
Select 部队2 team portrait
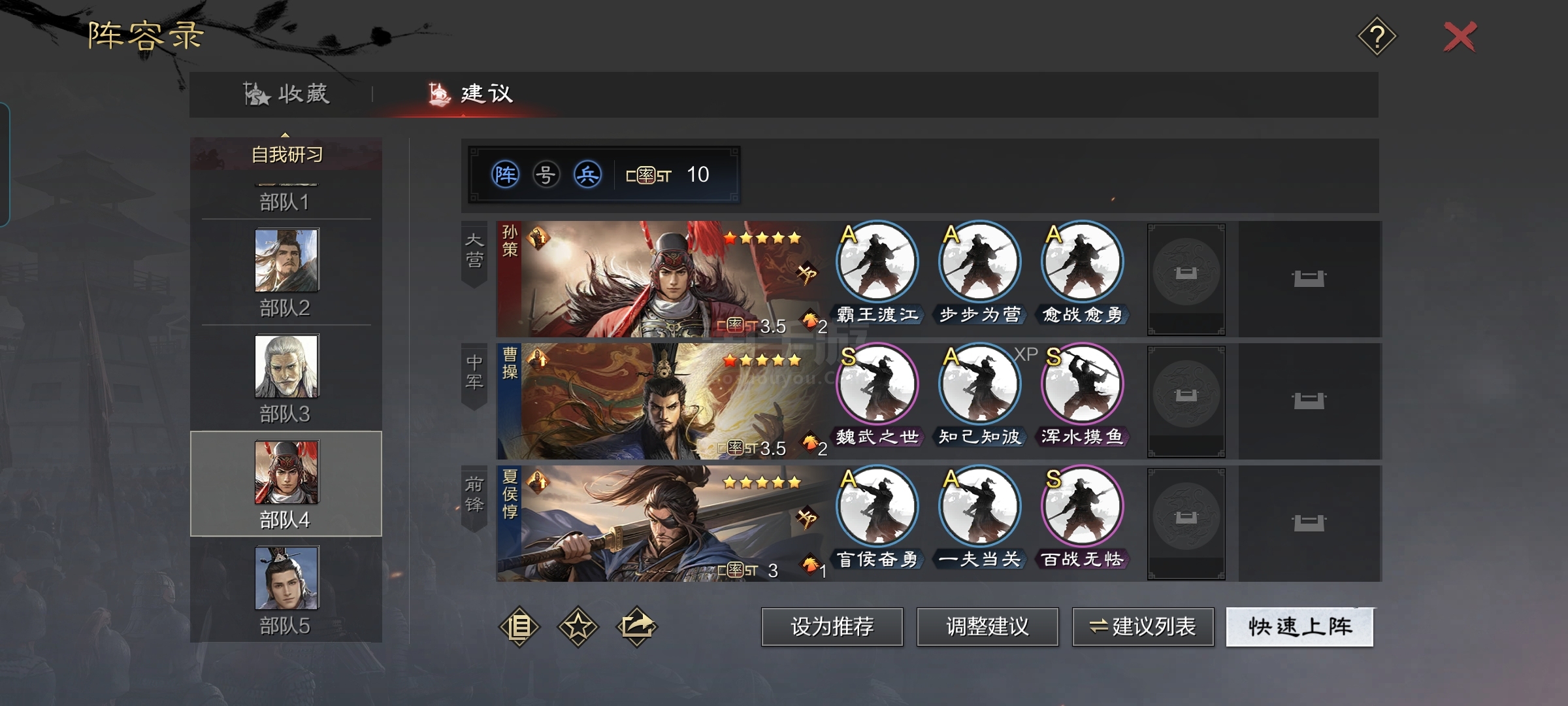pos(287,260)
